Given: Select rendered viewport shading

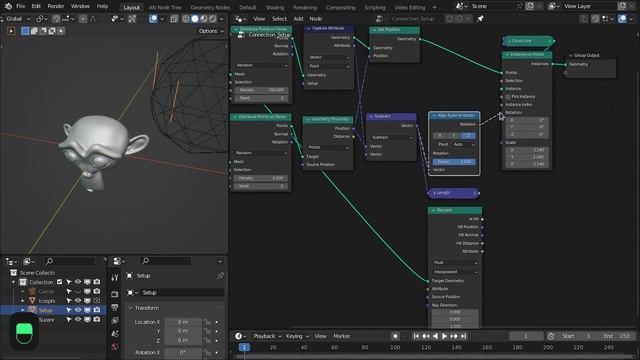Looking at the screenshot, I should point(213,19).
